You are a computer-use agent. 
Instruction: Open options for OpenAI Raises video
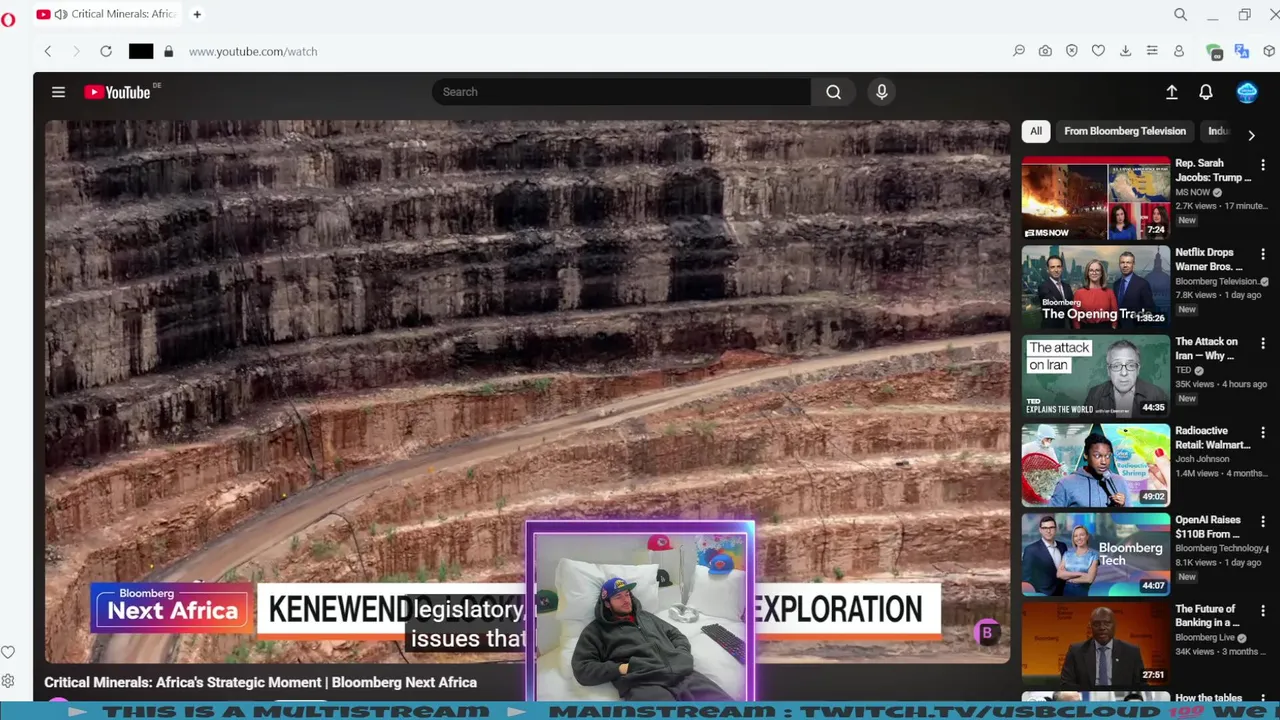1263,521
